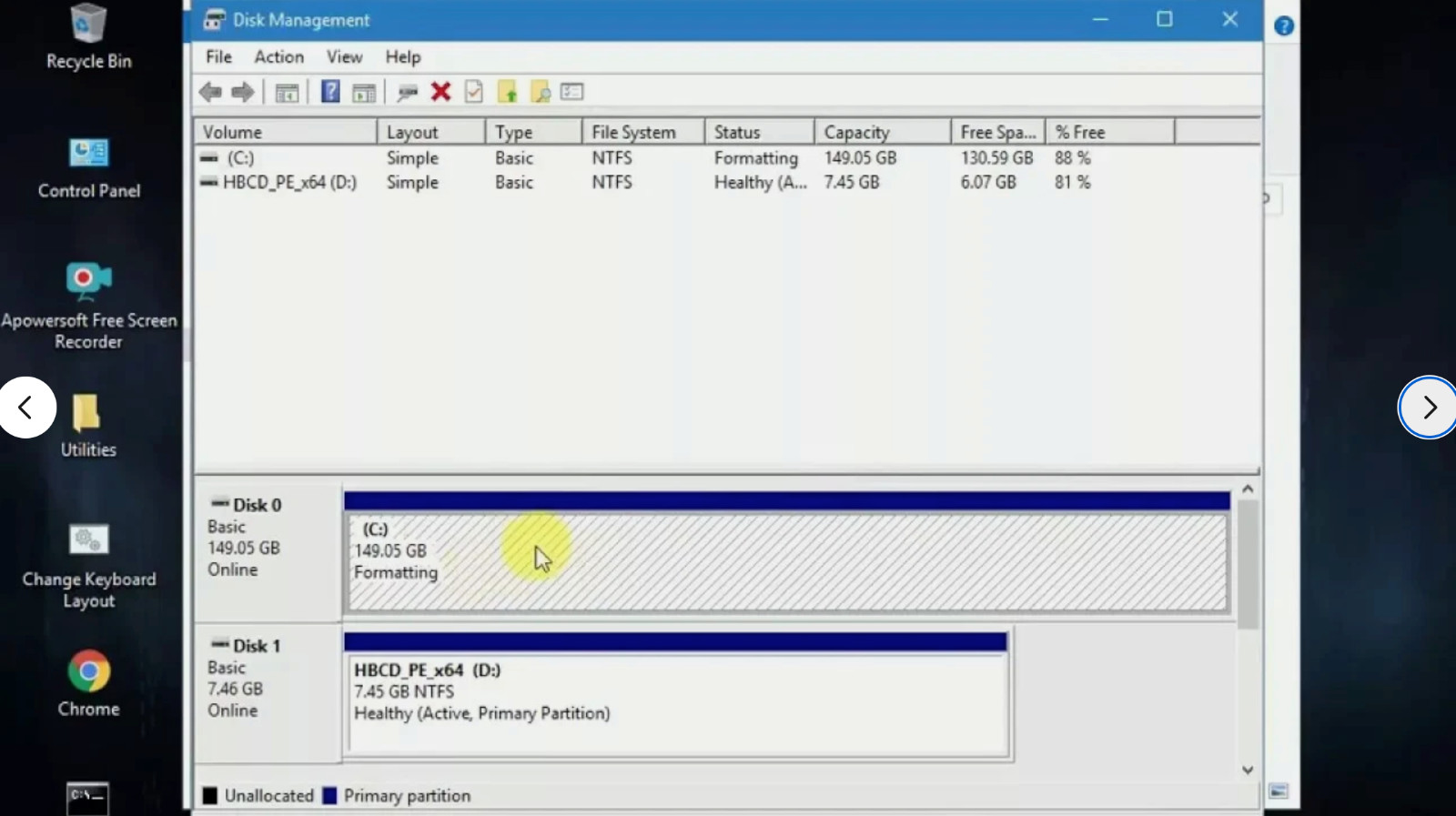Select the HBCD_PE_x64 (D:) volume row
The height and width of the screenshot is (816, 1456).
[727, 182]
